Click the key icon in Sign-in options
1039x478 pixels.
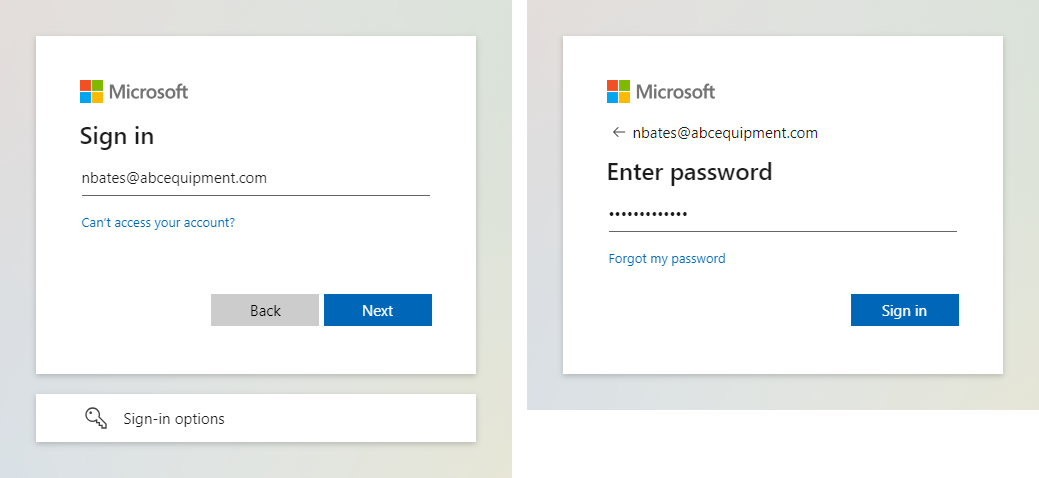96,418
